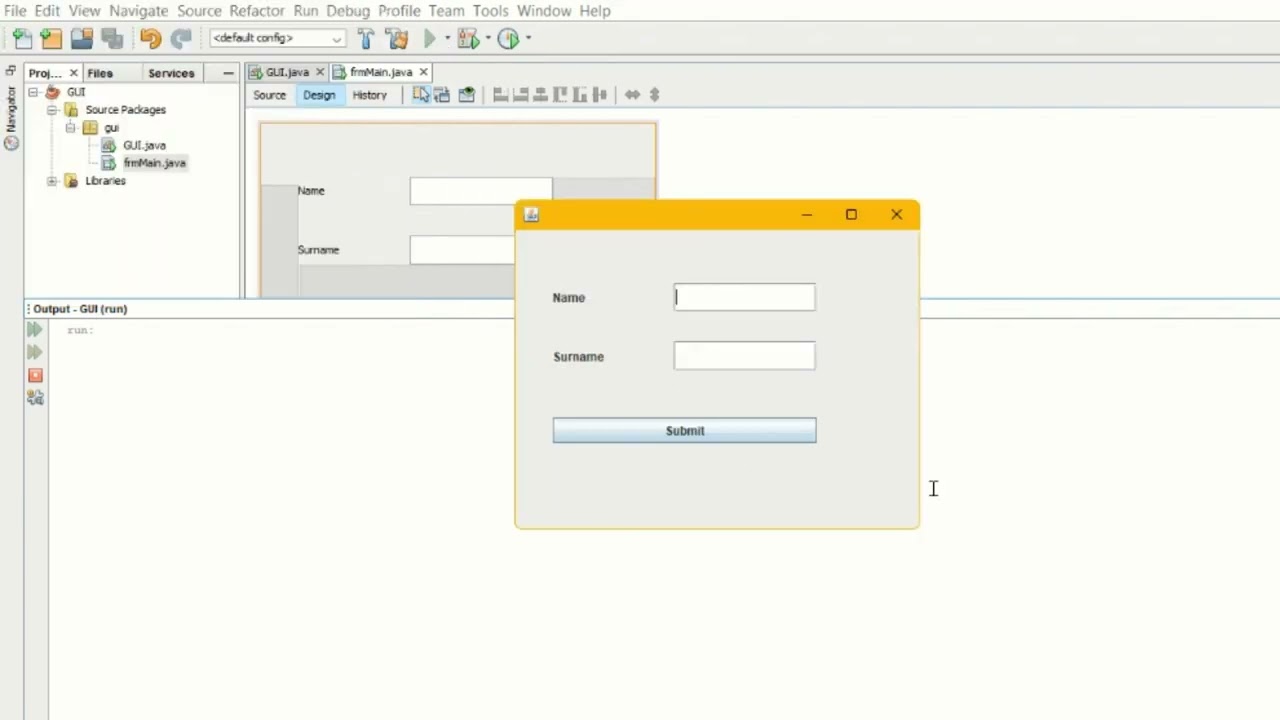The height and width of the screenshot is (720, 1280).
Task: Click the Submit button in running window
Action: (x=684, y=430)
